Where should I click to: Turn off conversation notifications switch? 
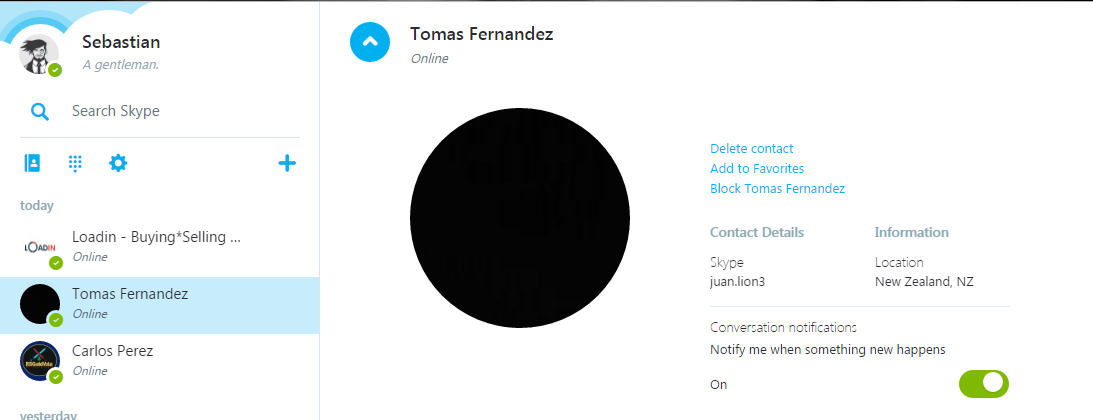point(984,384)
